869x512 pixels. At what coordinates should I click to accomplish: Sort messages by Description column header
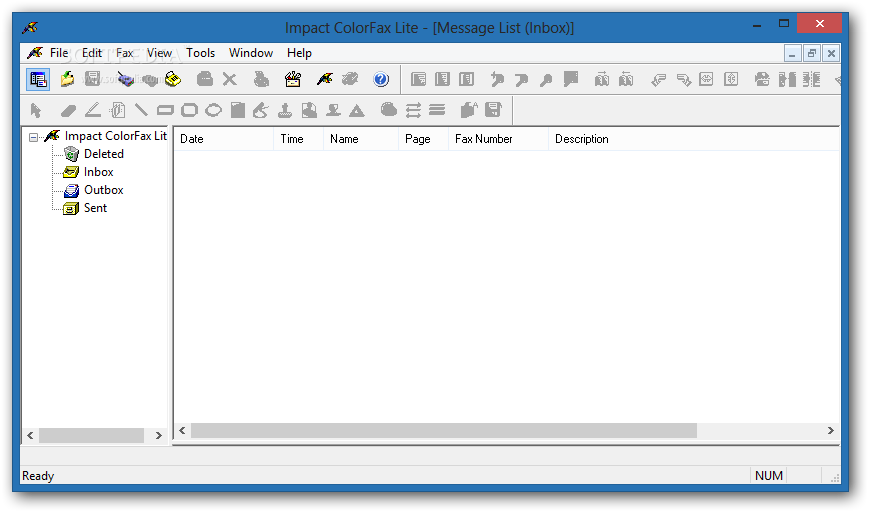coord(694,139)
